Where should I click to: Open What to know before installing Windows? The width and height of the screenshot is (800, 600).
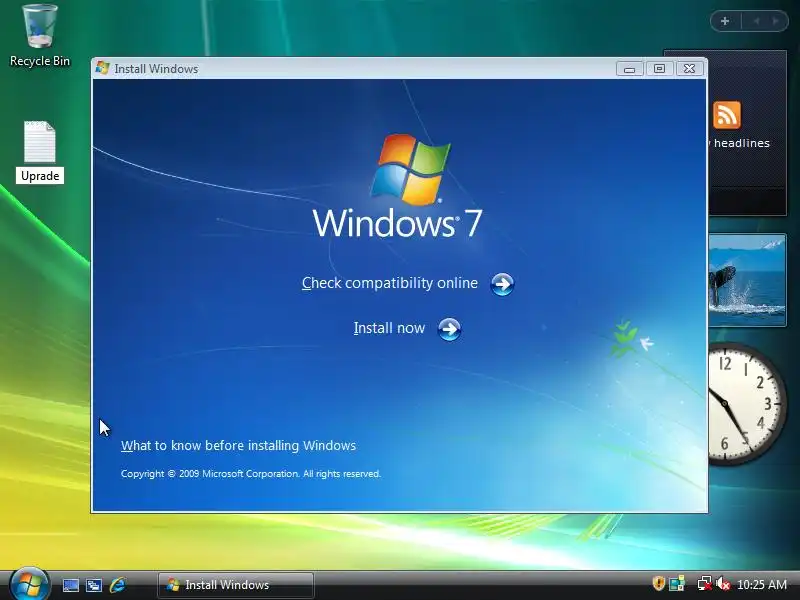[238, 445]
